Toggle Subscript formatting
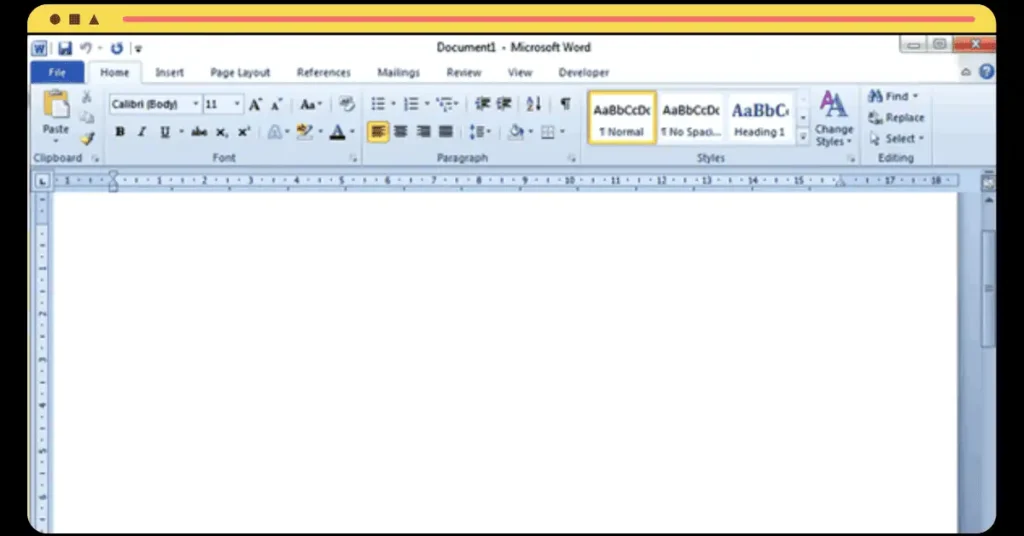Viewport: 1024px width, 536px height. point(222,133)
